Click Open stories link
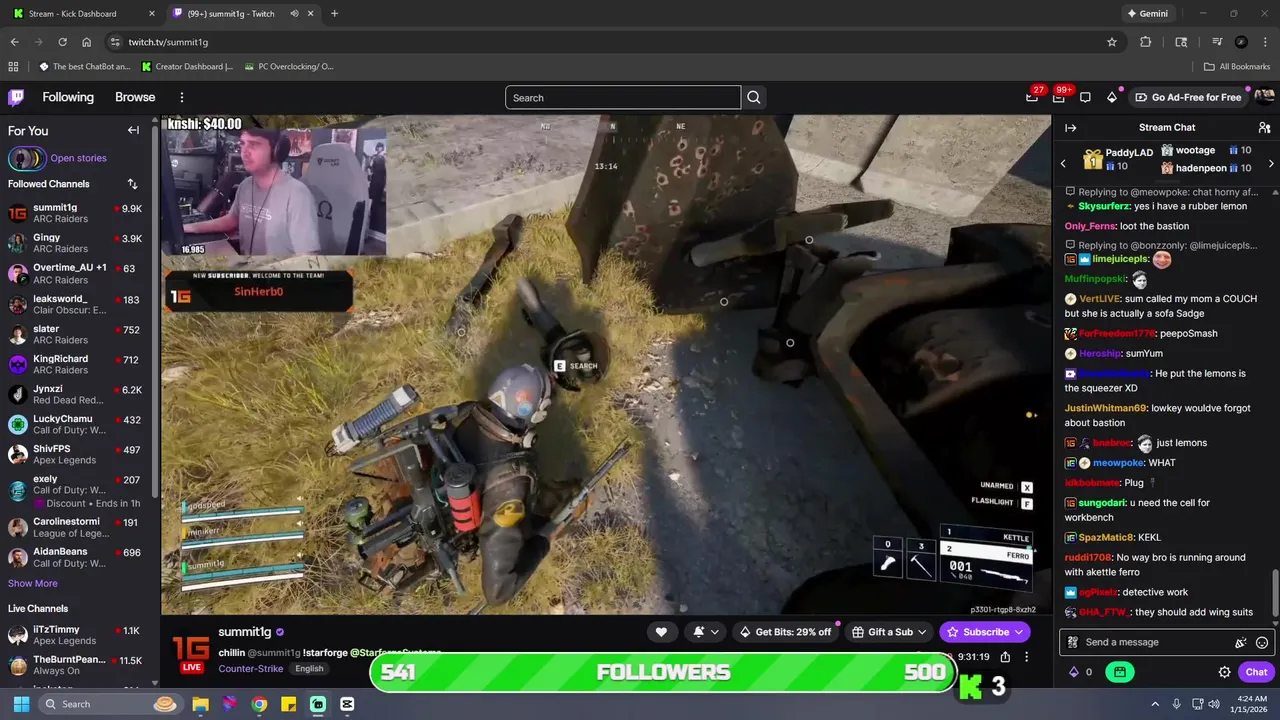The height and width of the screenshot is (720, 1280). click(78, 158)
